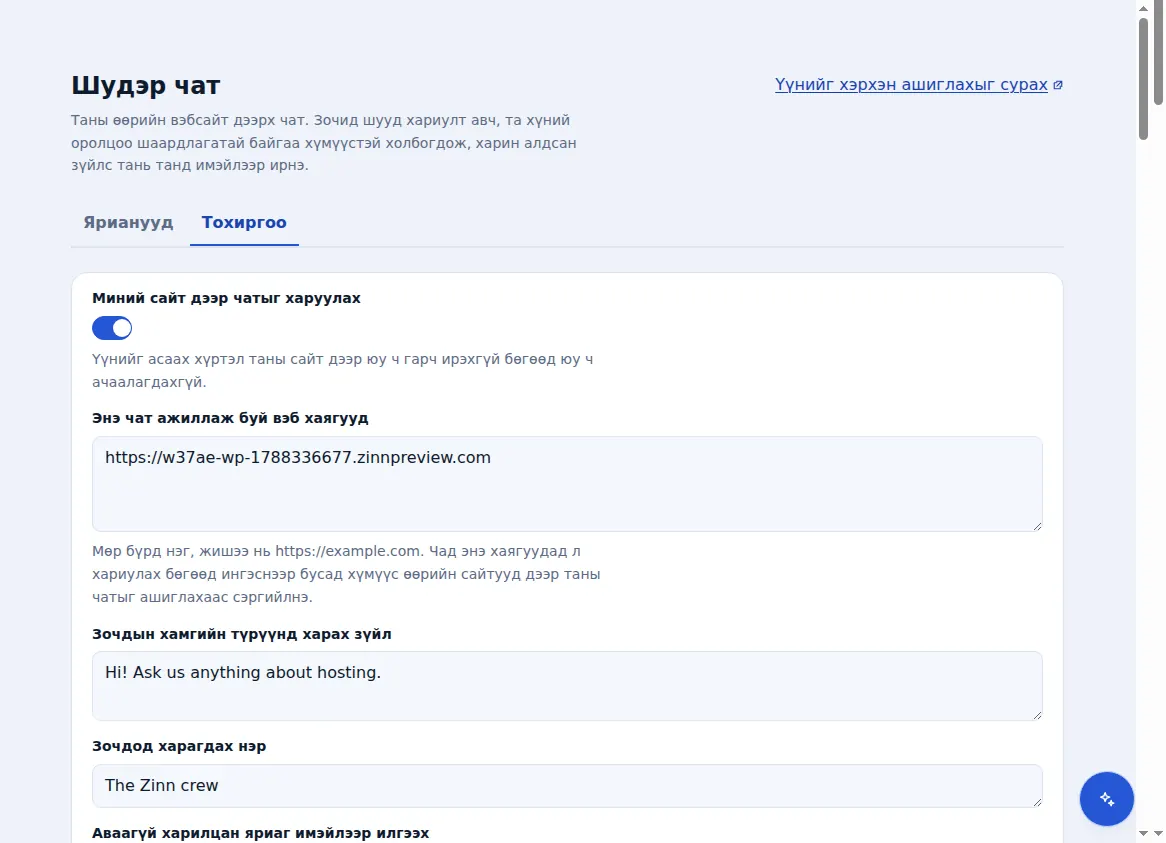Click the label "Зочдод харагдах нэр"

tap(179, 746)
